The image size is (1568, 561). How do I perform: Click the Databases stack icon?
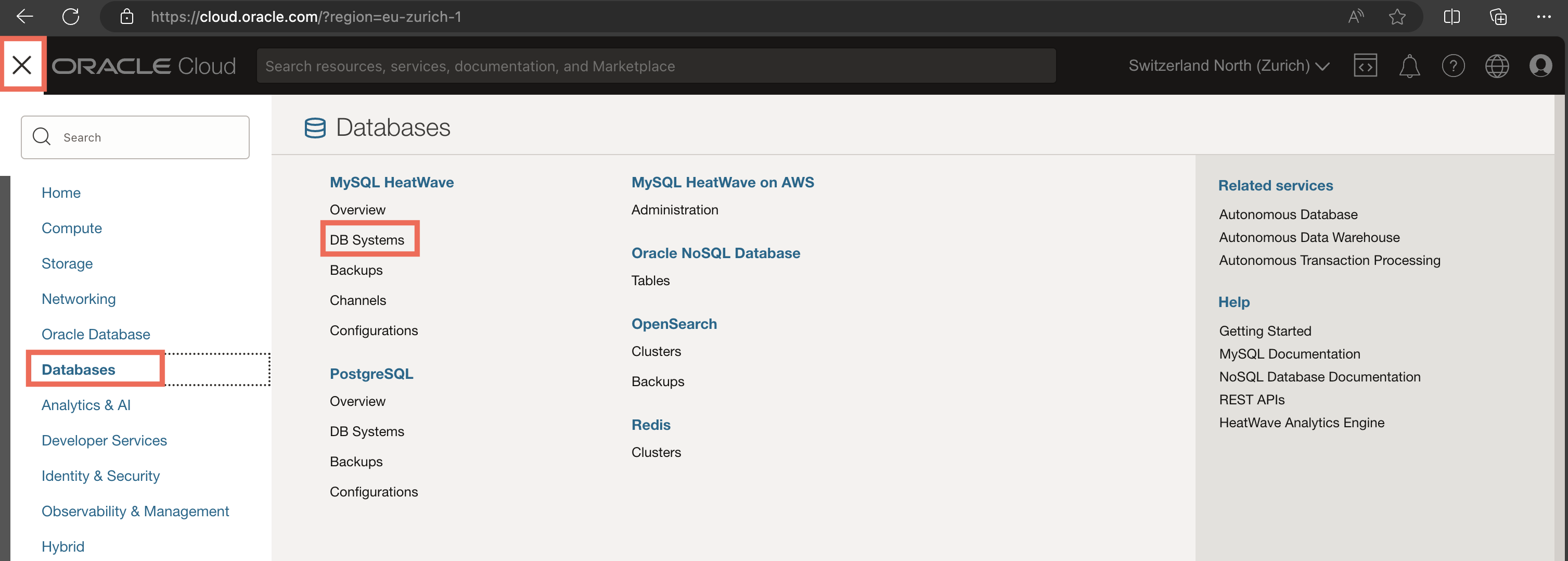[x=315, y=128]
